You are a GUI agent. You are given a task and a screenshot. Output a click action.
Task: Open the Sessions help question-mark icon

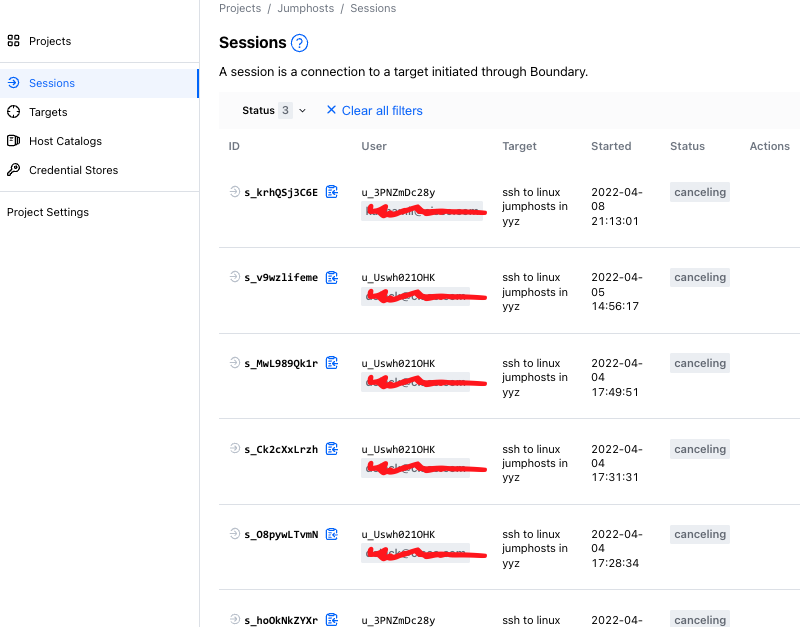(297, 43)
